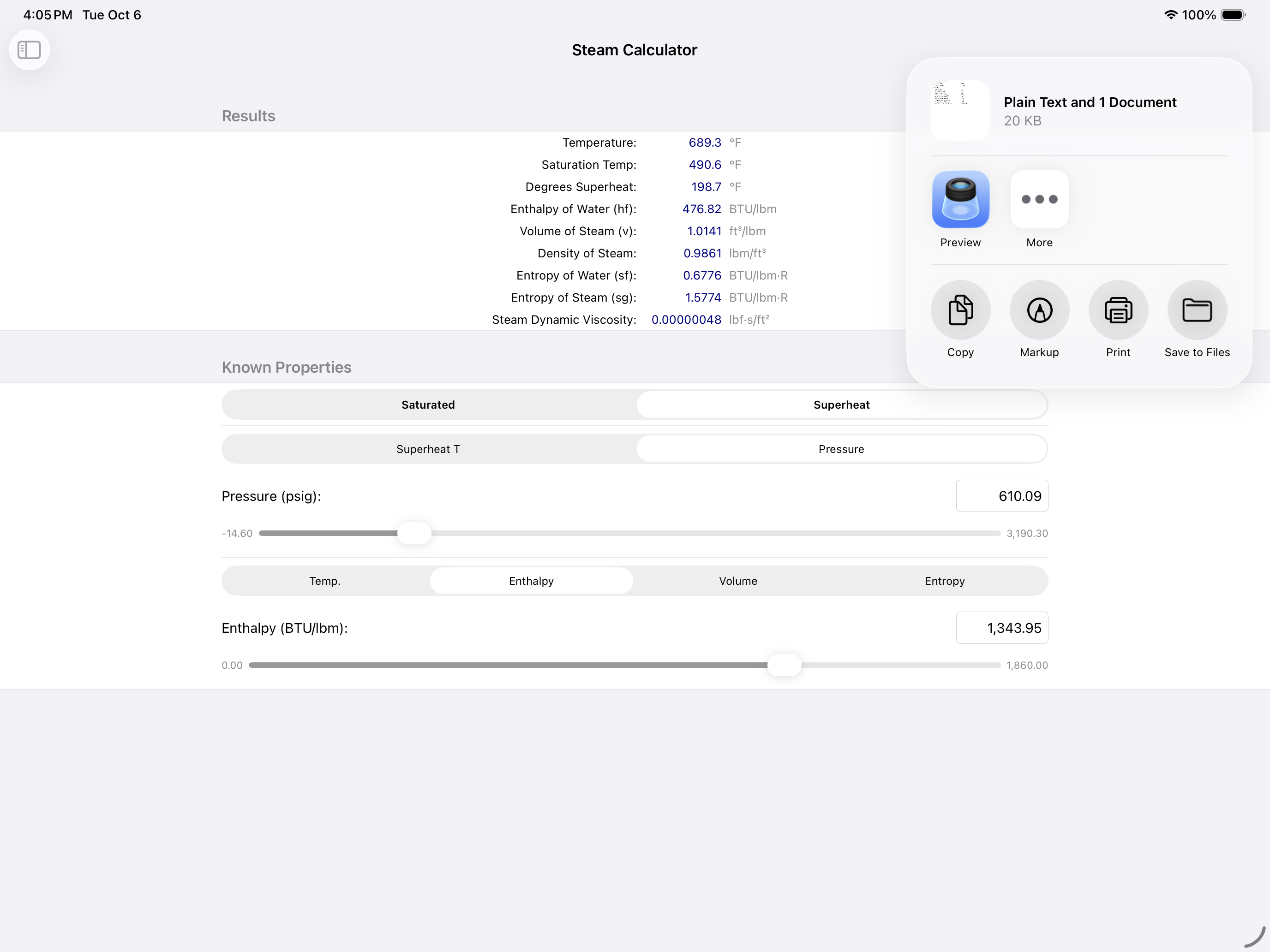Click the Steam Calculator title
The height and width of the screenshot is (952, 1270).
click(635, 50)
